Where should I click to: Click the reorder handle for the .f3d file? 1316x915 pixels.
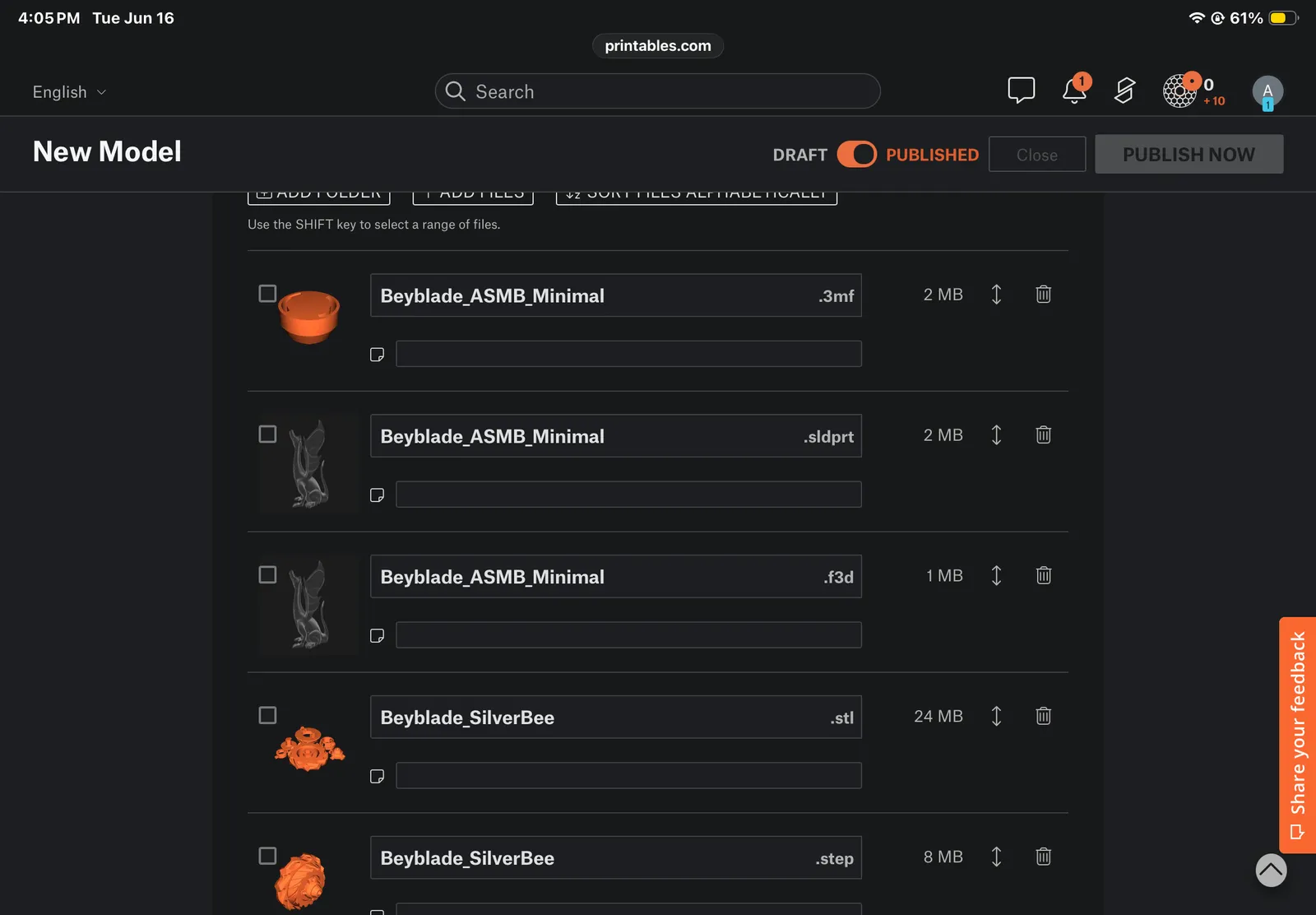coord(996,576)
